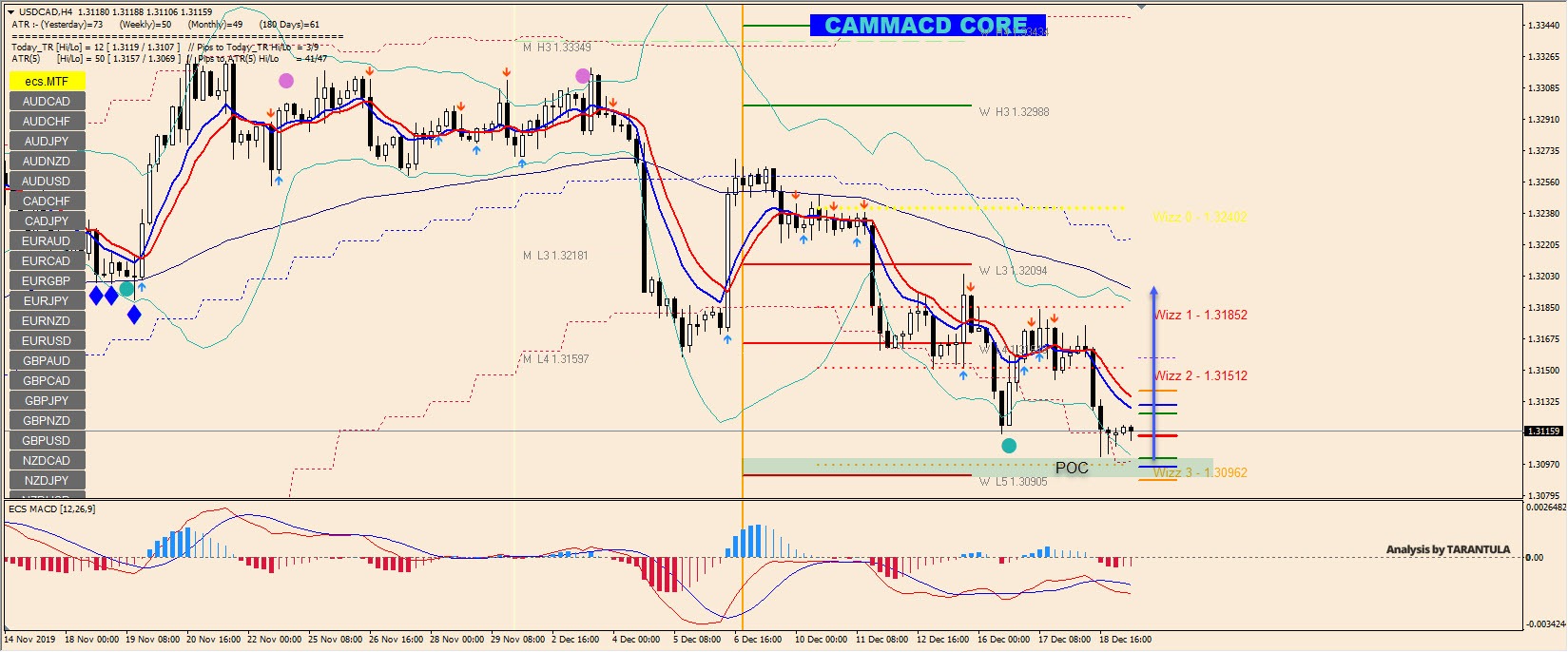Select the tall blue upward arrow object
Viewport: 1568px width, 652px height.
click(1153, 373)
